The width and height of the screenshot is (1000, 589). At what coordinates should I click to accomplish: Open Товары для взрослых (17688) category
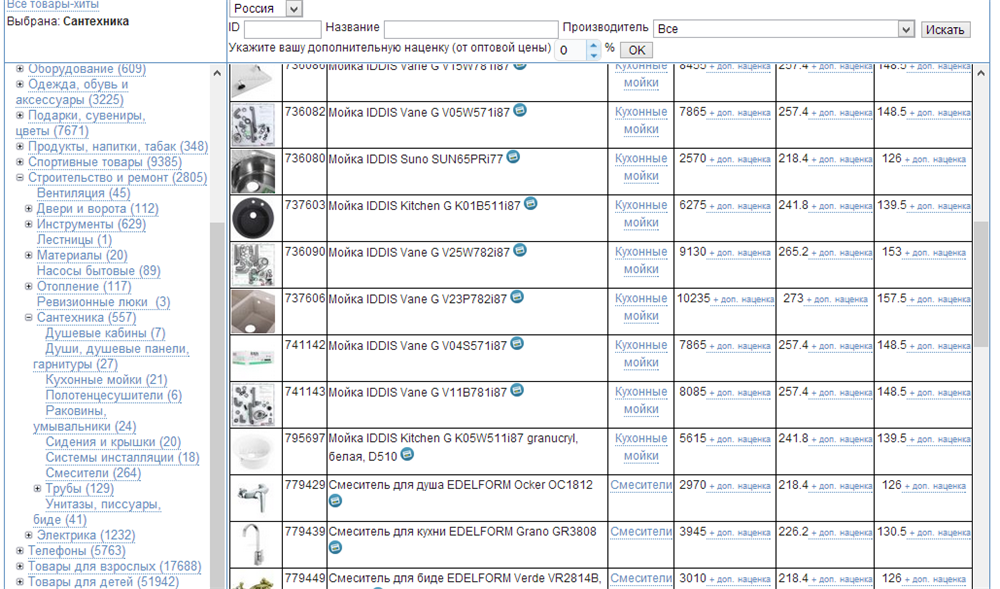pos(114,566)
